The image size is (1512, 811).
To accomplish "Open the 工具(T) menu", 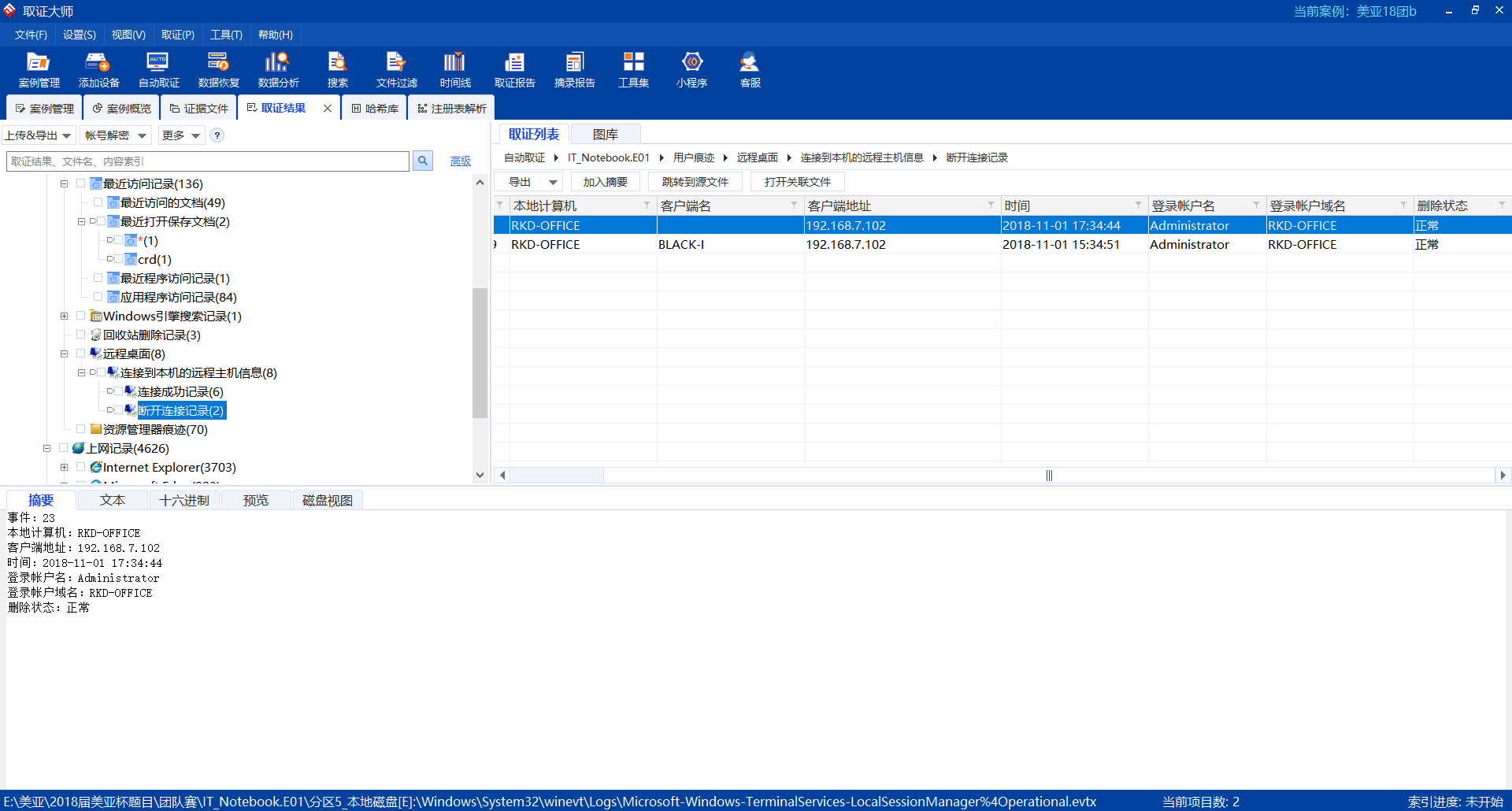I will pos(226,35).
